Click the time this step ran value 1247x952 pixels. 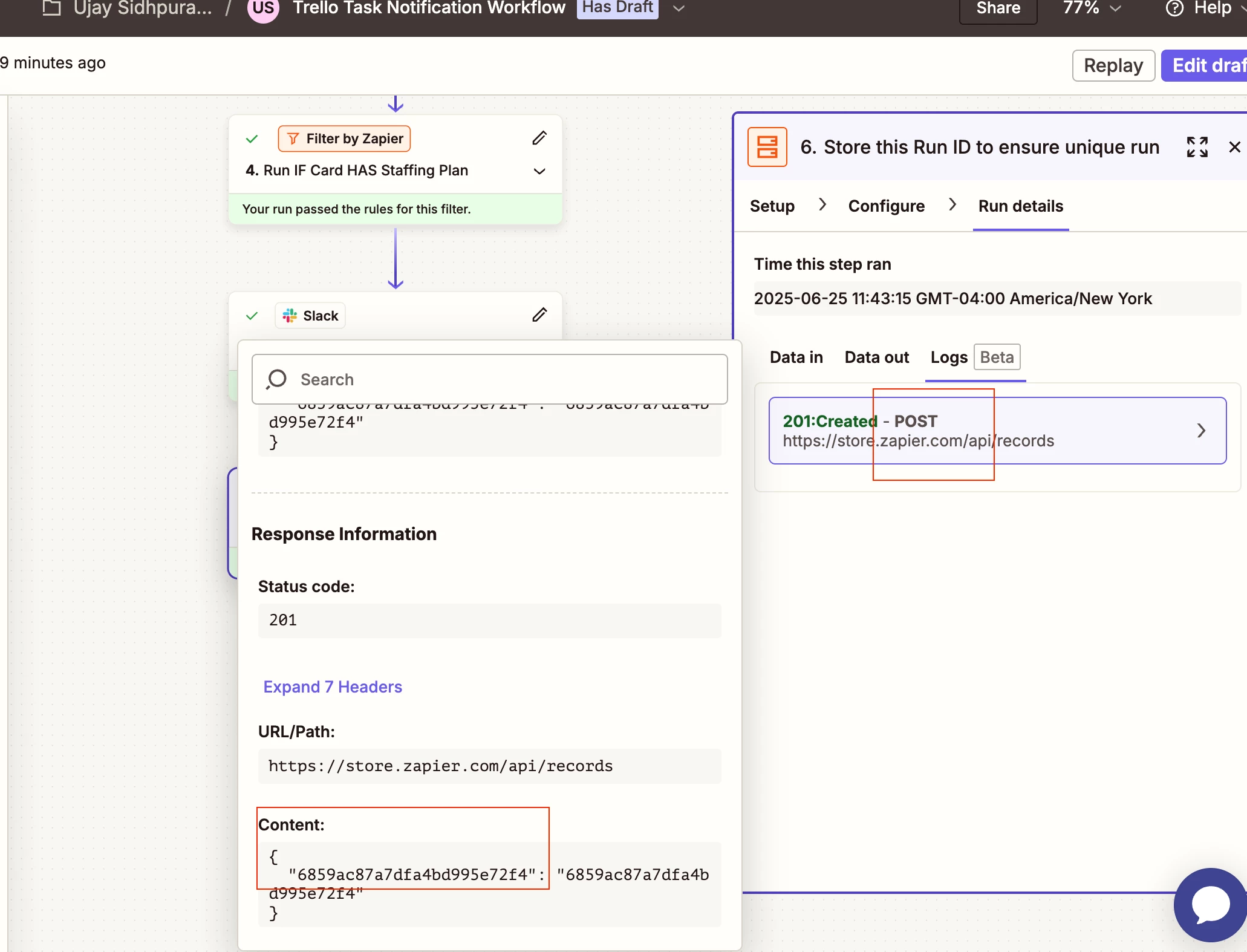coord(997,299)
